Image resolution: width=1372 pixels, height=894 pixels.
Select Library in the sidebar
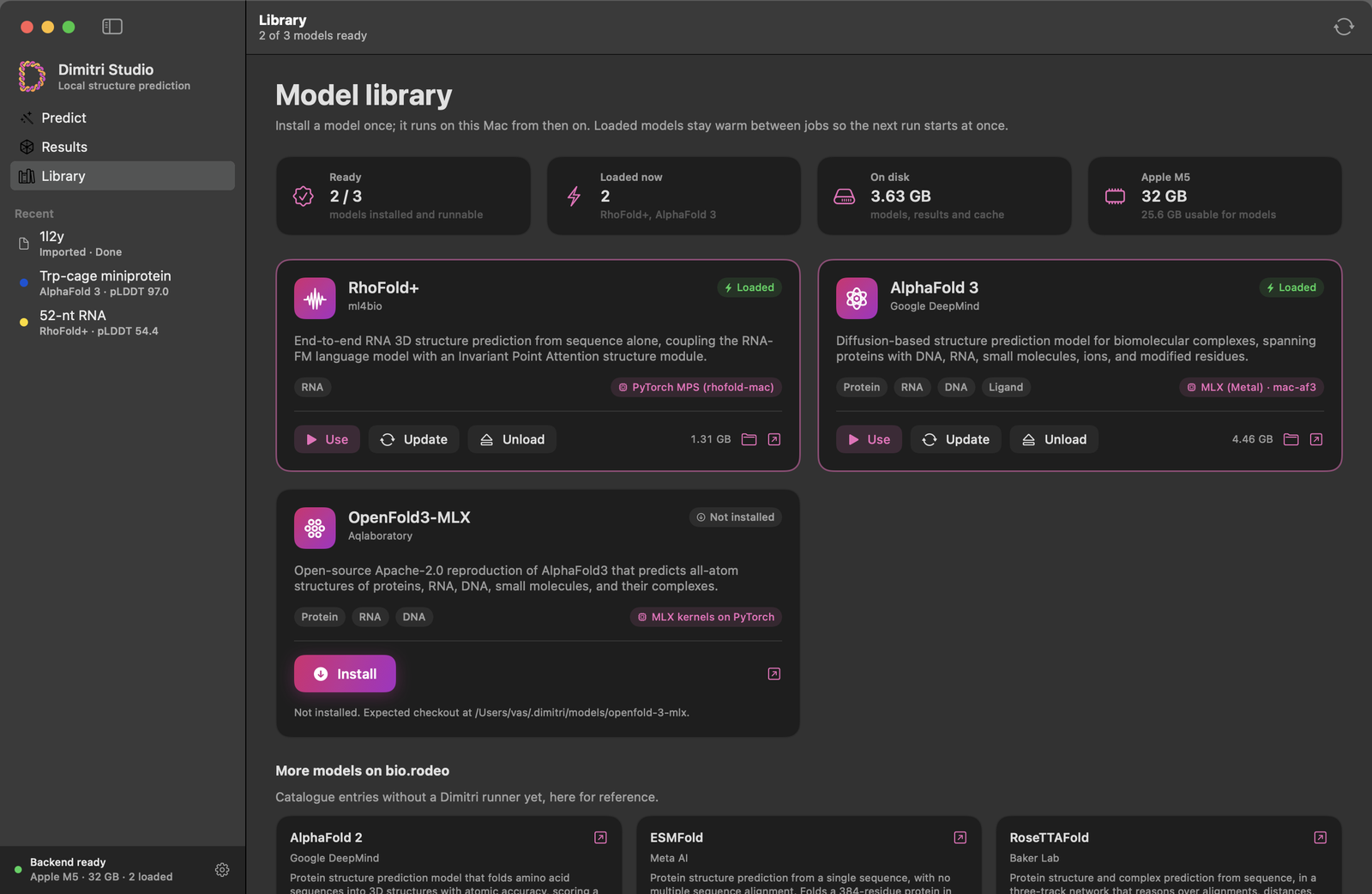click(x=123, y=176)
